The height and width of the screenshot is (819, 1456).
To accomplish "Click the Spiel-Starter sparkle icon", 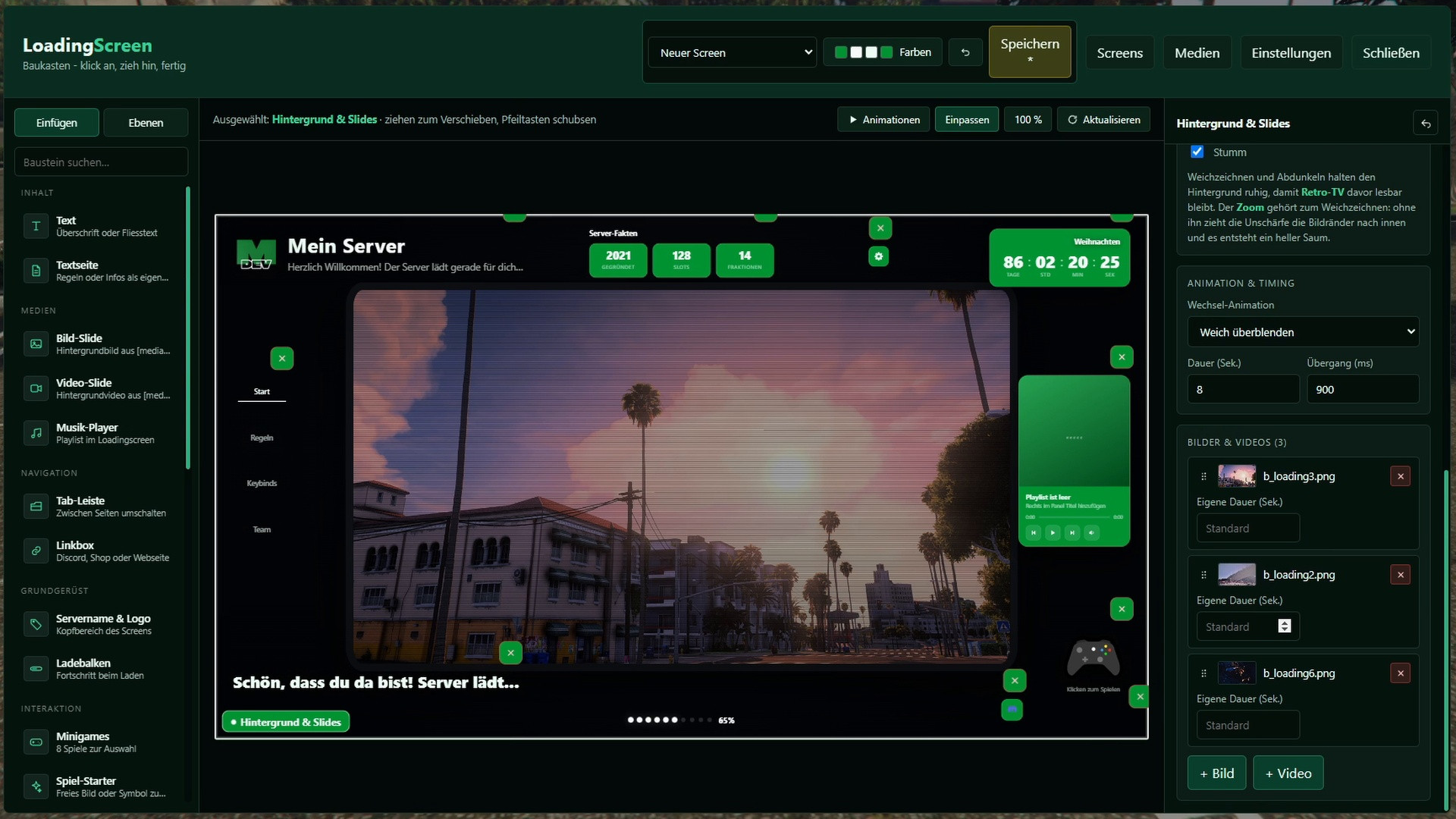I will (36, 786).
